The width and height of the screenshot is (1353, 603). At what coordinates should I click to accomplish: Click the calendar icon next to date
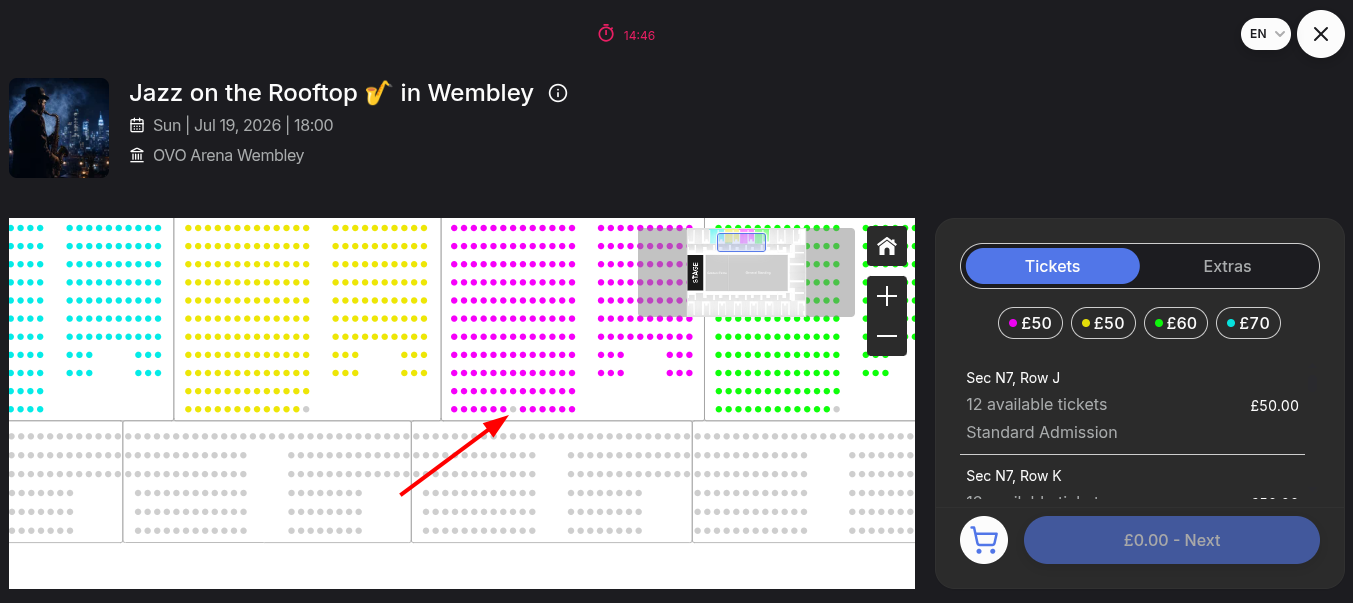(137, 125)
